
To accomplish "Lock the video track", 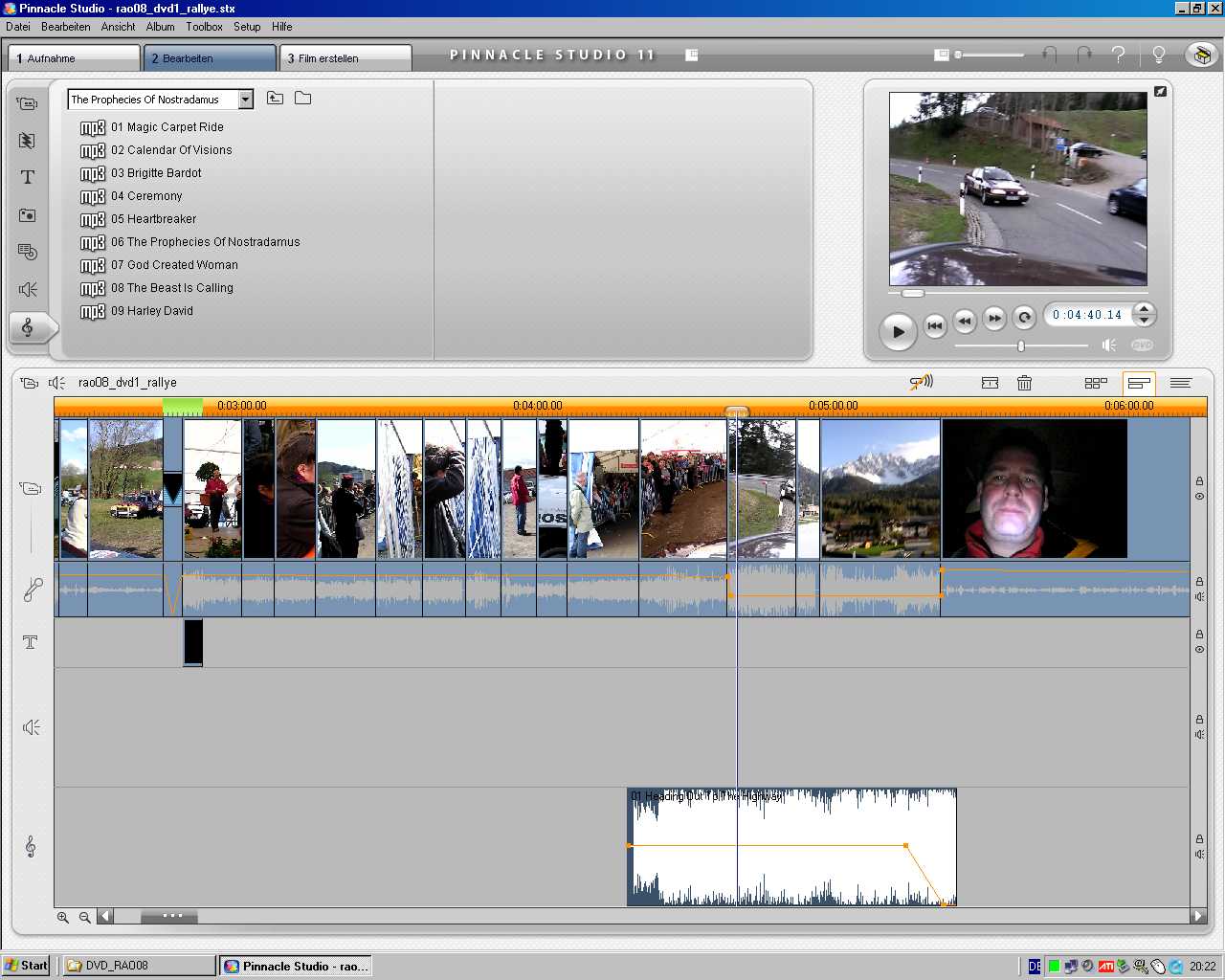I will 1199,481.
